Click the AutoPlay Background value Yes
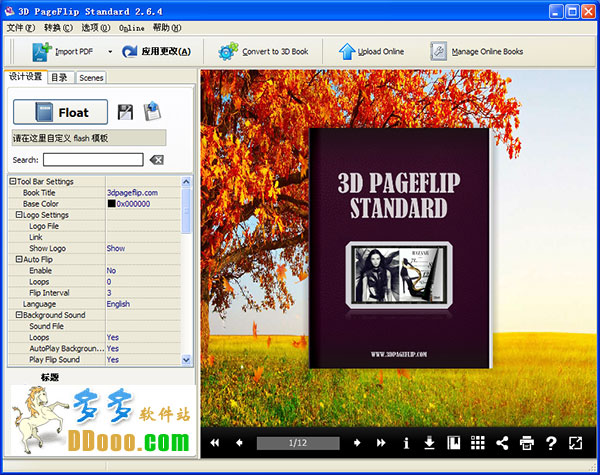 [x=112, y=348]
